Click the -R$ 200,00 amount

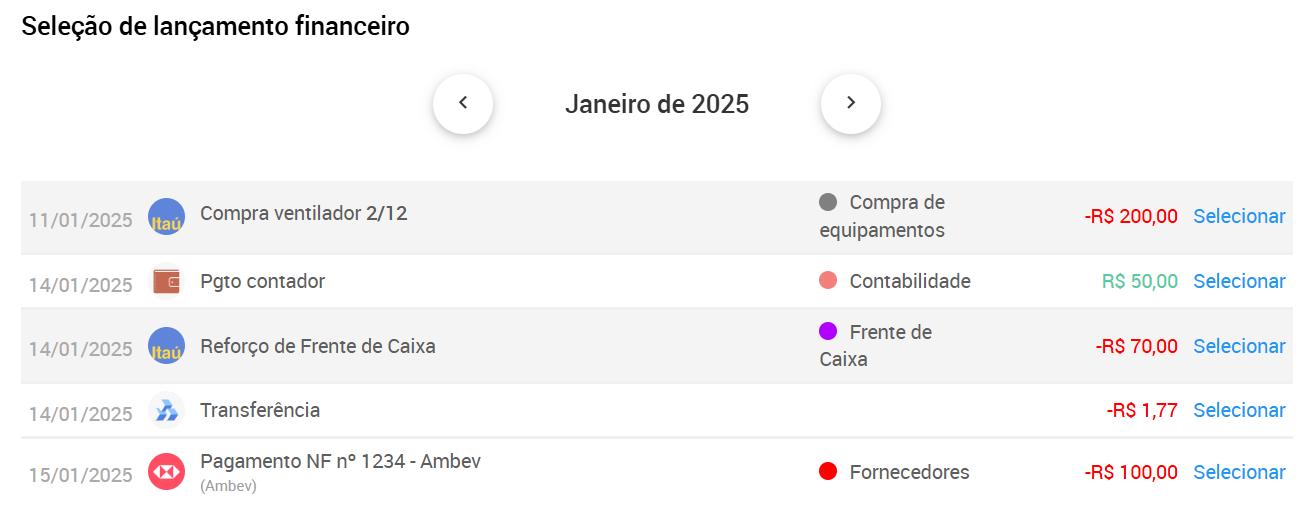point(1131,216)
